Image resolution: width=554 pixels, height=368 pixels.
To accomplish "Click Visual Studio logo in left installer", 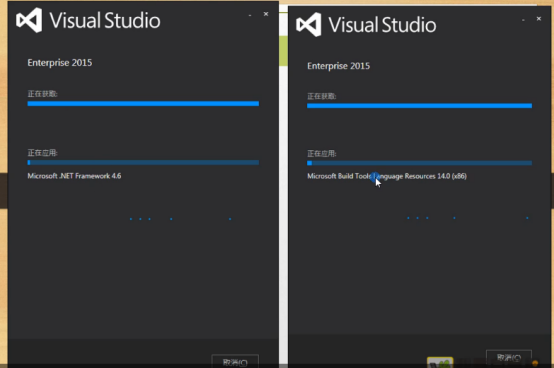I will (29, 20).
